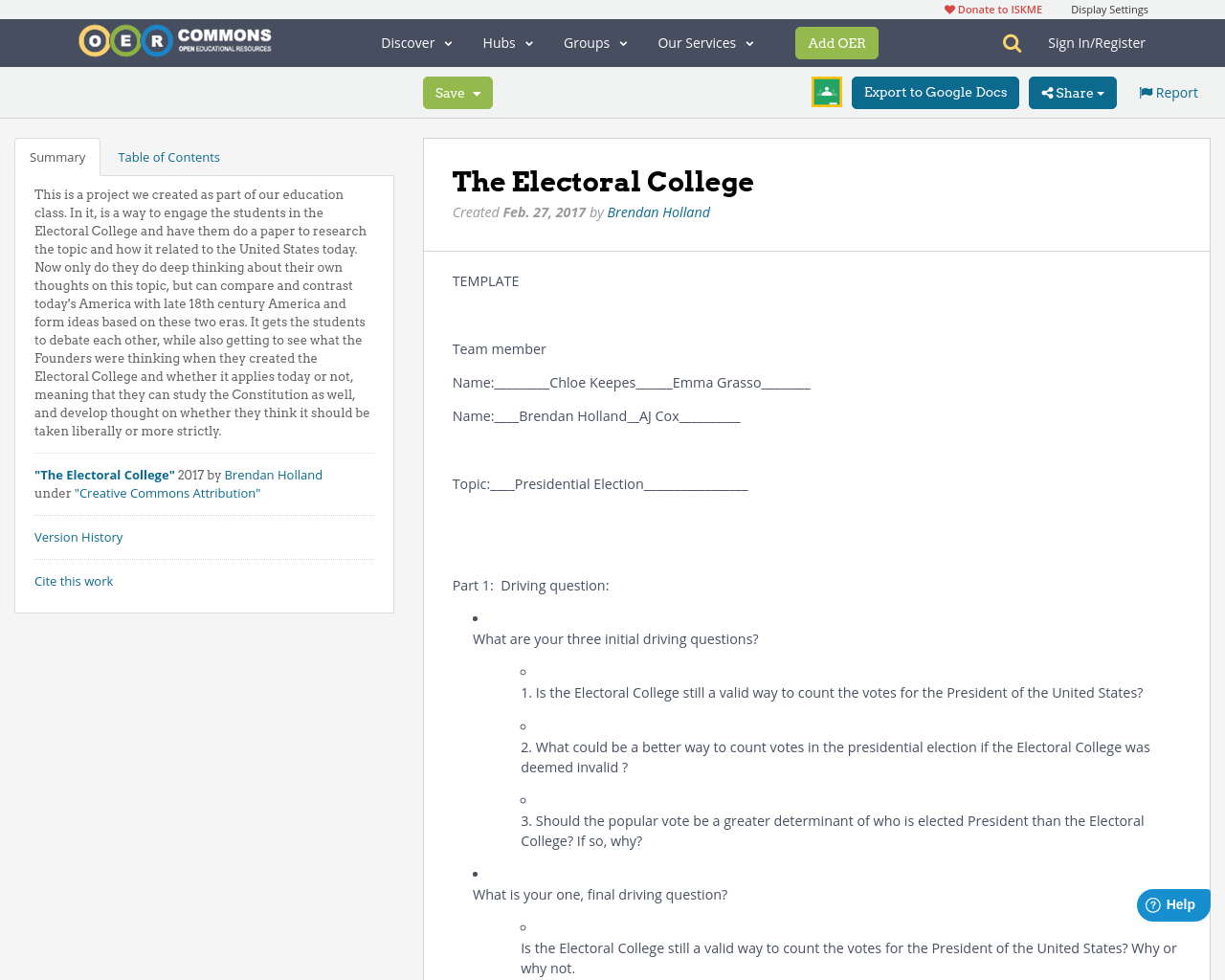Open Cite this work
Viewport: 1225px width, 980px height.
pos(74,580)
